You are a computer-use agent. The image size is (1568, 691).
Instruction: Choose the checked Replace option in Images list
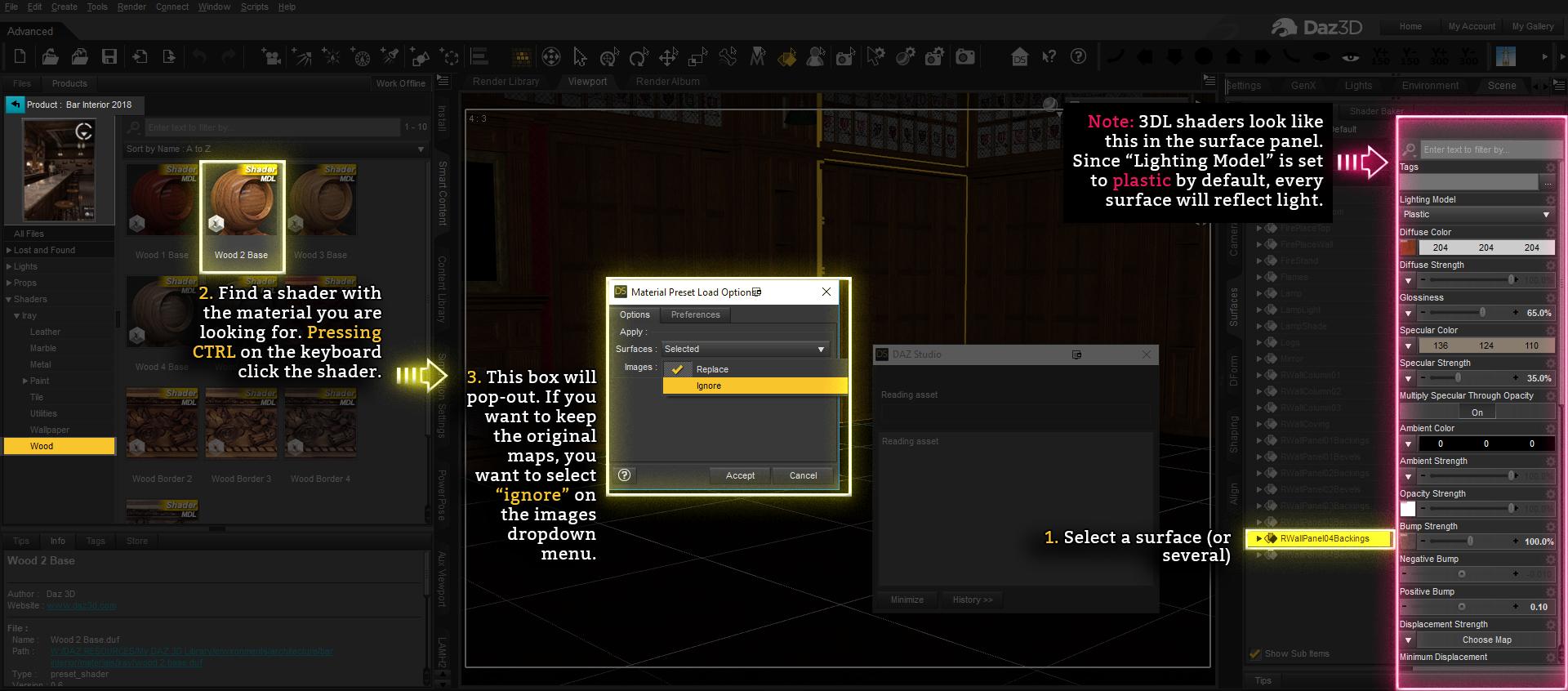point(754,369)
